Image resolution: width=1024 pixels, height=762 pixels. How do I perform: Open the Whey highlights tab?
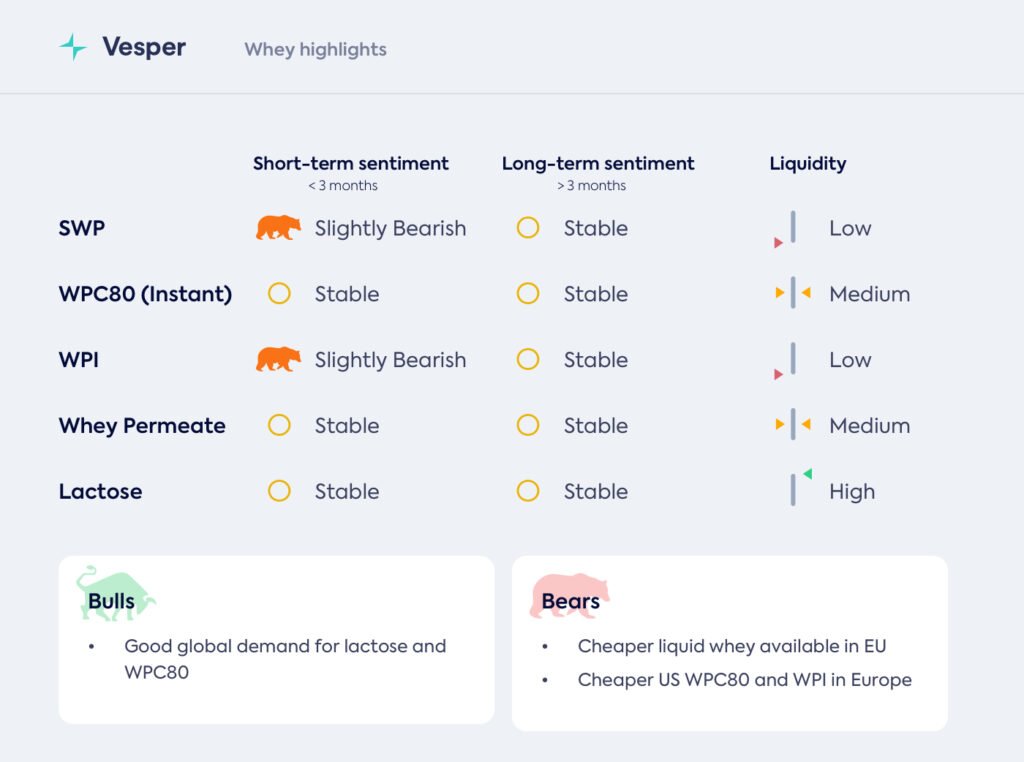click(x=315, y=49)
